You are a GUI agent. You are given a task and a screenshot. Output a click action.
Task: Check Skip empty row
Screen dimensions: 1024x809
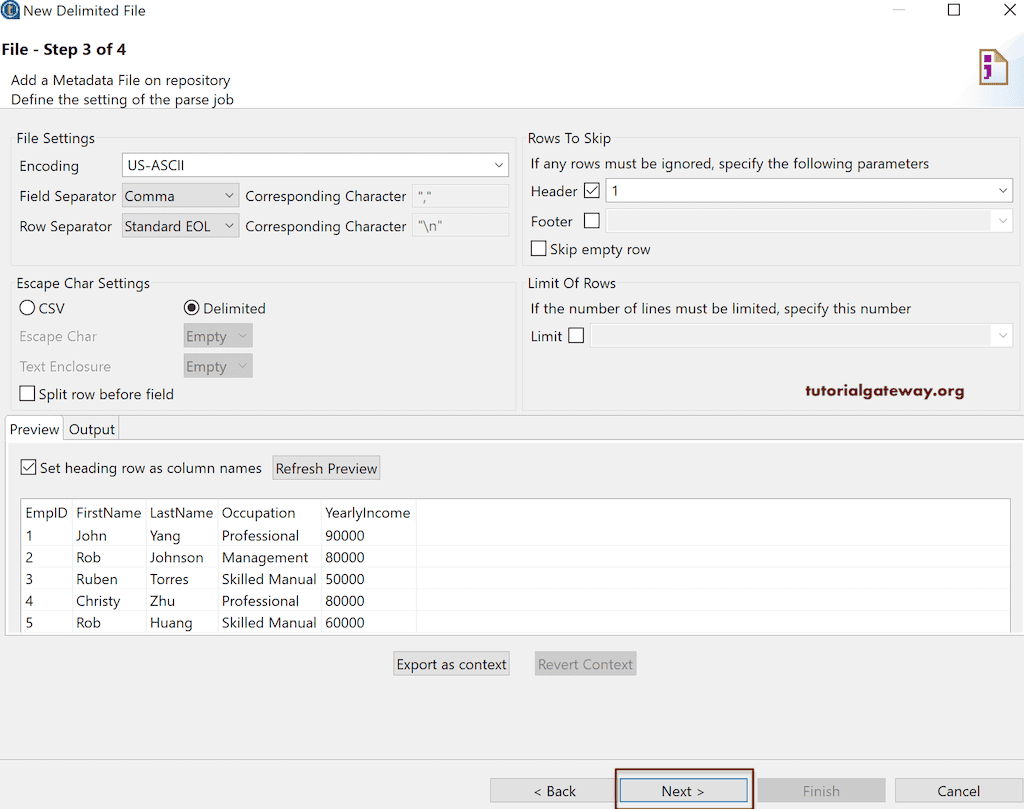pos(537,249)
